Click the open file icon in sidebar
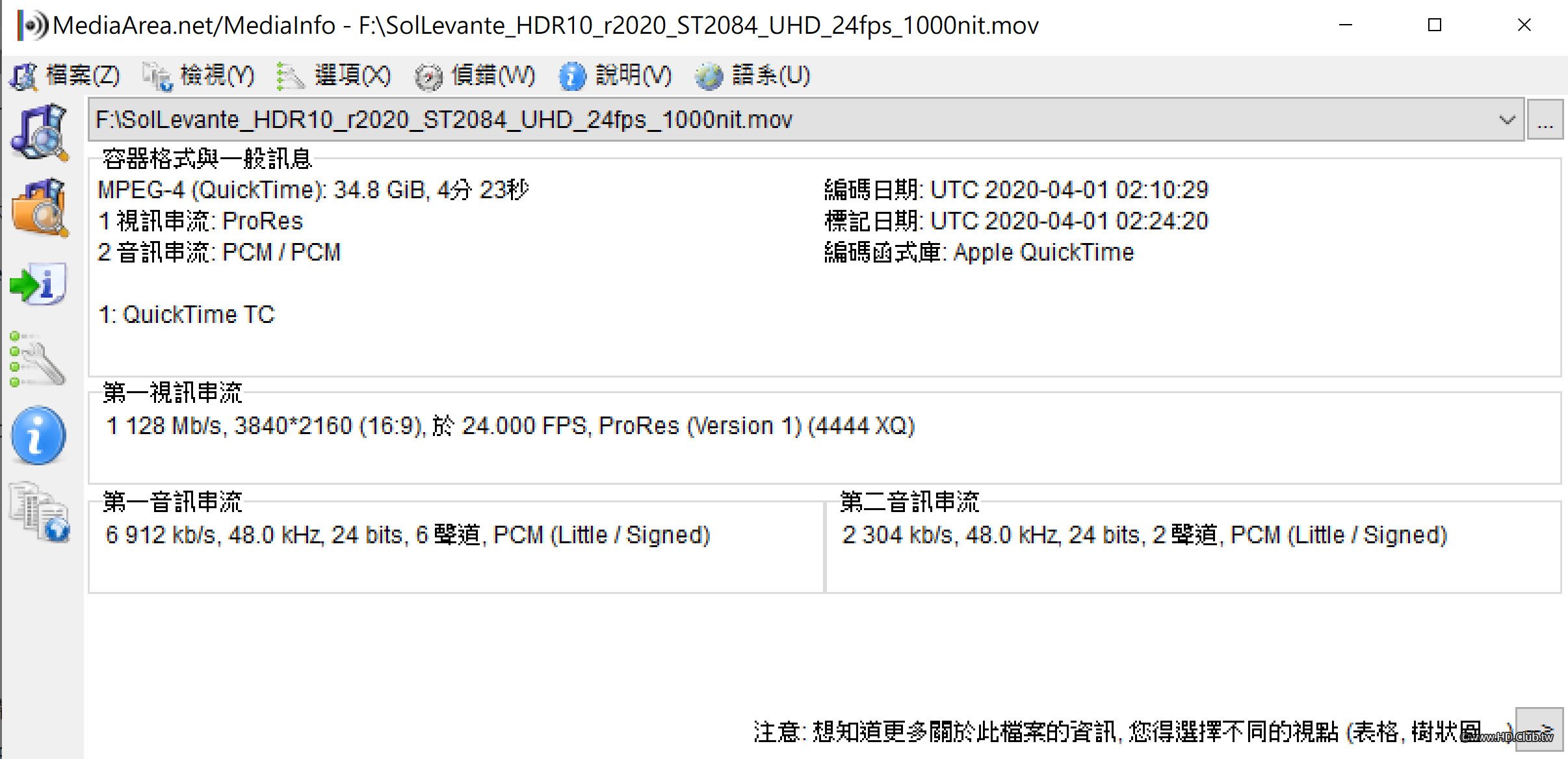Viewport: 1568px width, 759px height. pos(40,132)
